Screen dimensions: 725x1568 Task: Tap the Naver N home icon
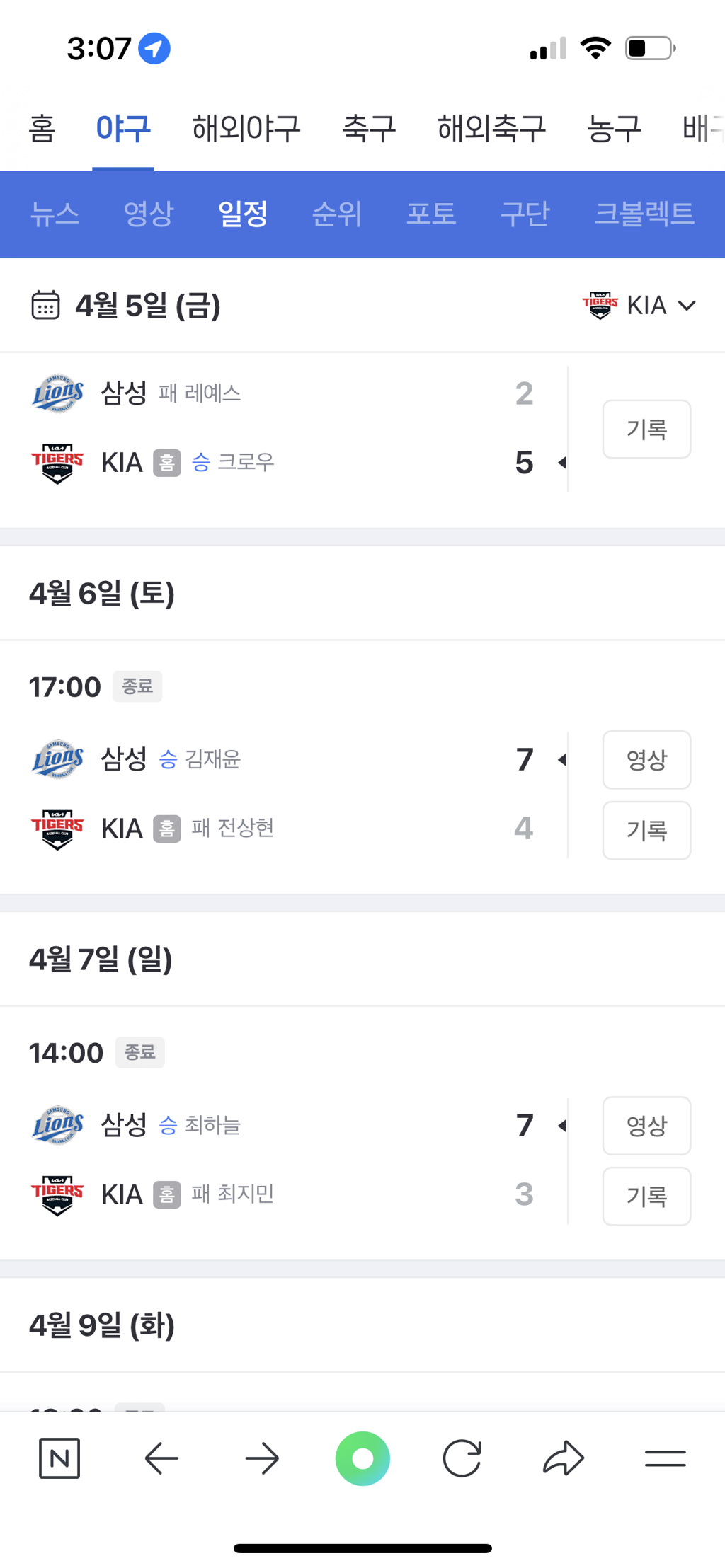coord(59,1458)
